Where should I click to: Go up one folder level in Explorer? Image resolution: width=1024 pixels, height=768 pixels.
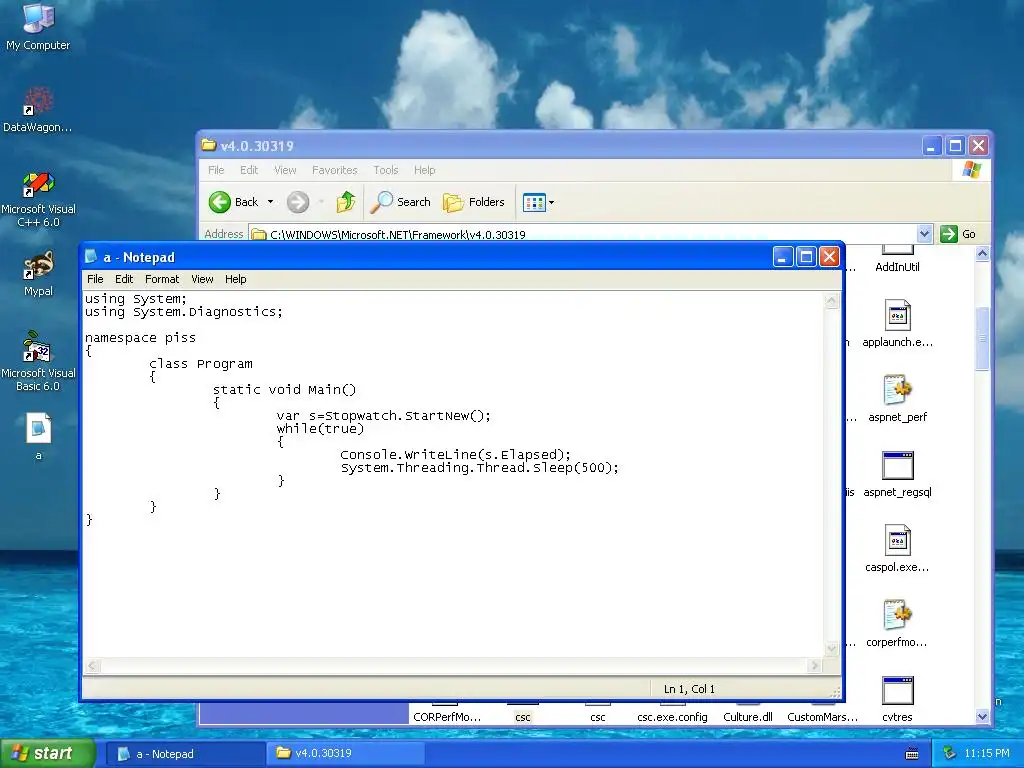tap(345, 202)
